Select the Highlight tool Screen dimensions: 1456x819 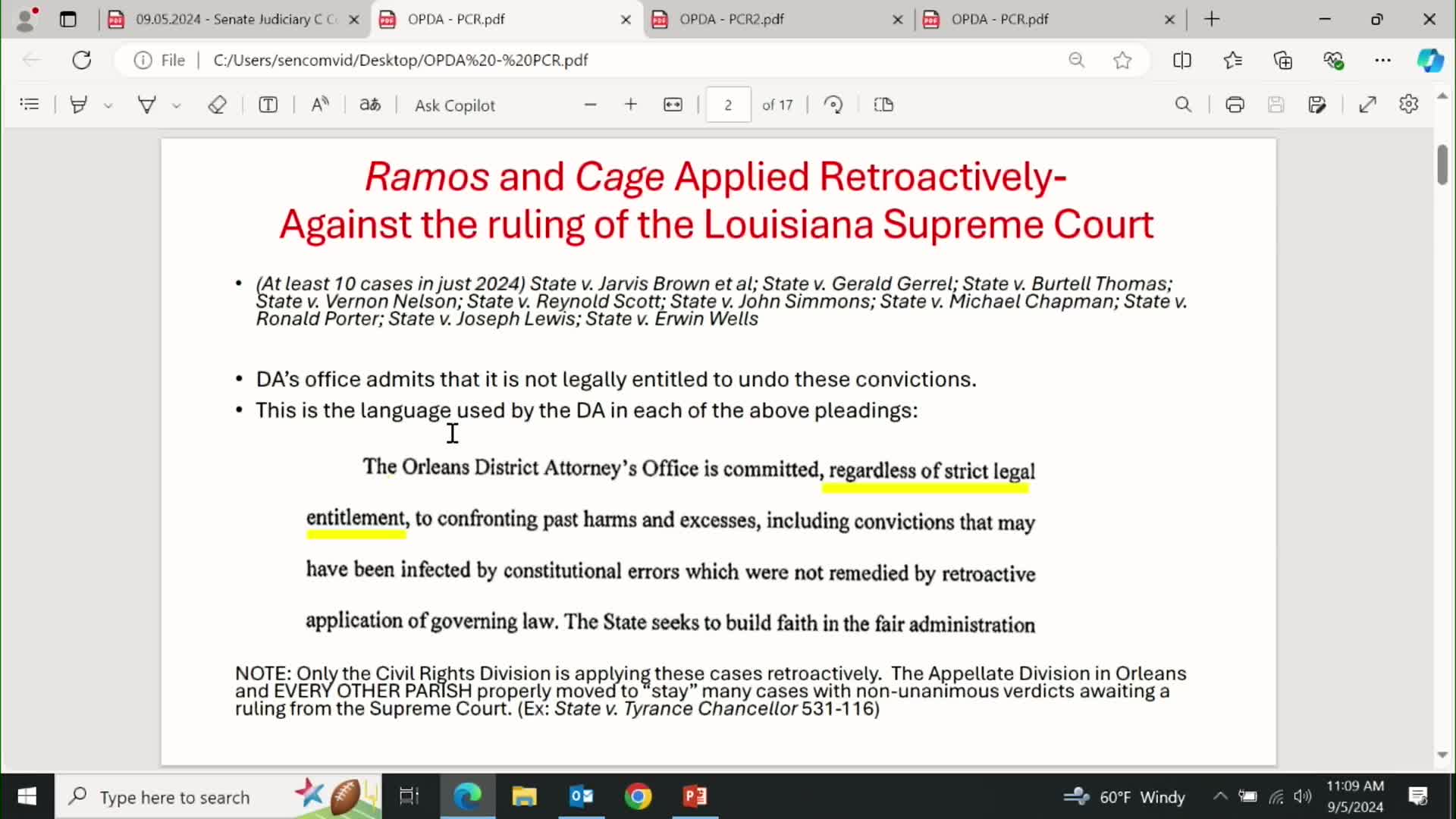(78, 105)
